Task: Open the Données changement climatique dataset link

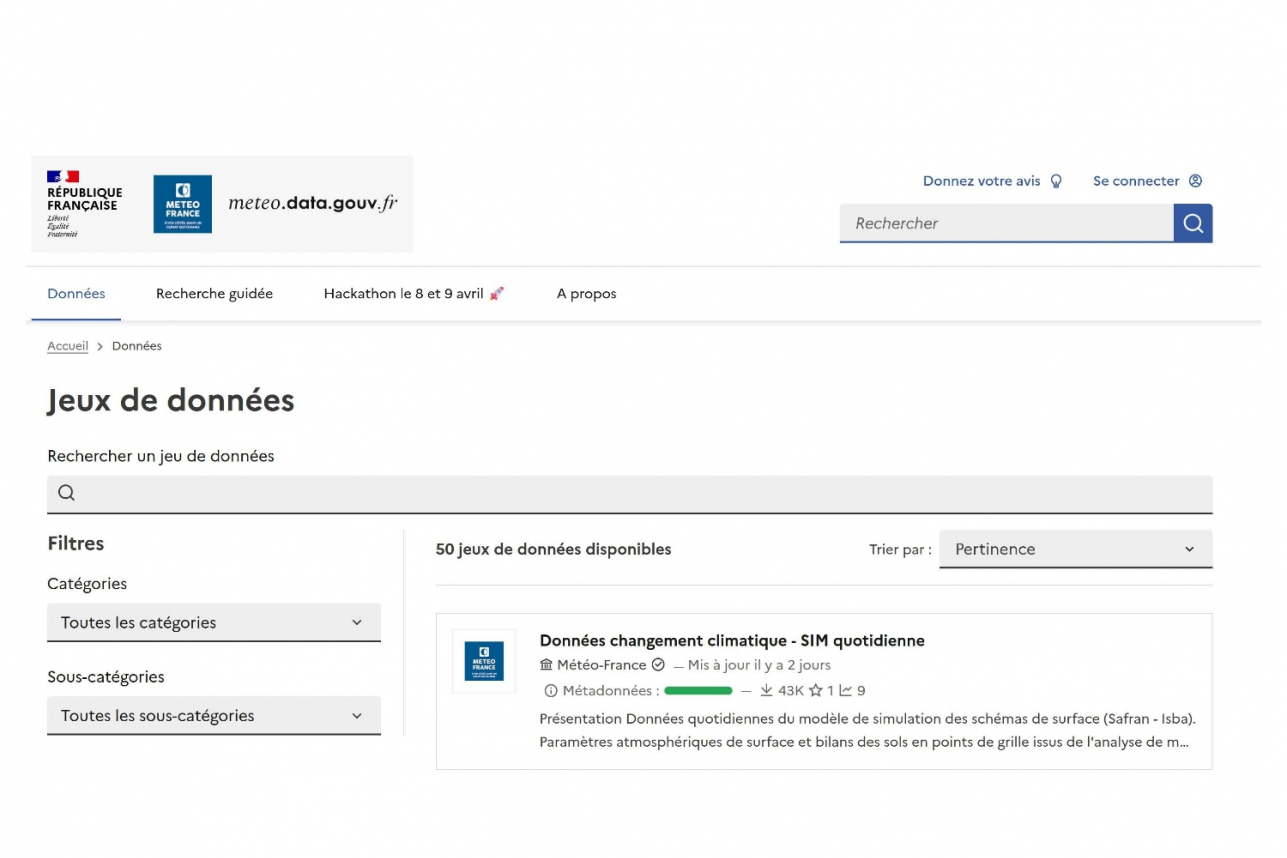Action: (731, 641)
